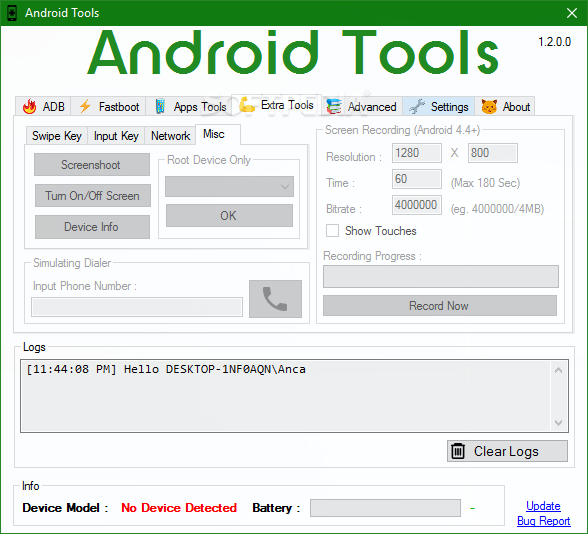Show the About tab
Viewport: 588px width, 534px height.
[x=505, y=106]
